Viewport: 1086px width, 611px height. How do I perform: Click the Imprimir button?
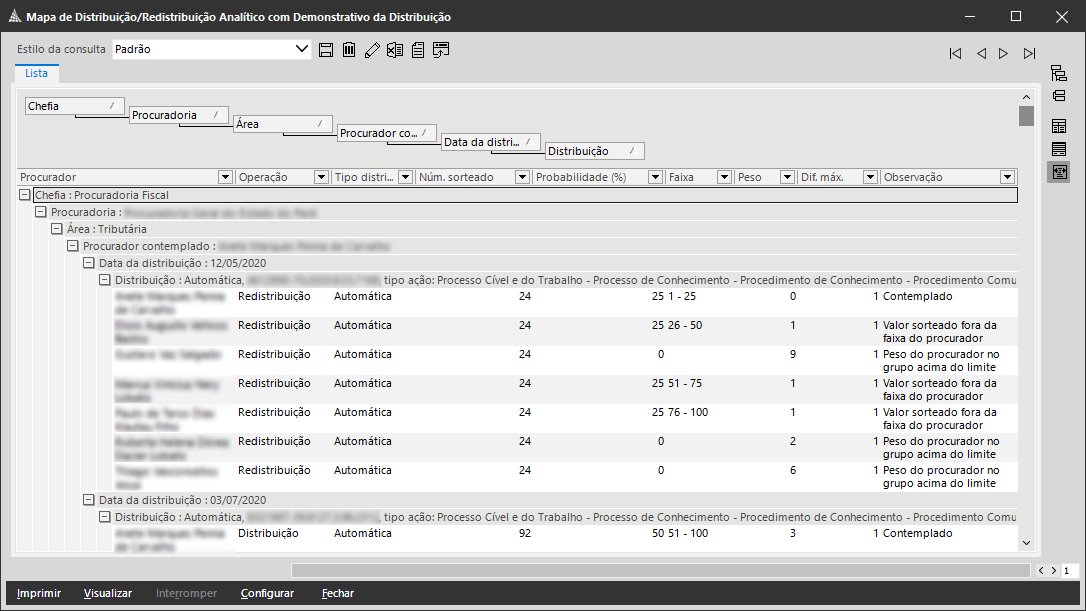coord(39,593)
